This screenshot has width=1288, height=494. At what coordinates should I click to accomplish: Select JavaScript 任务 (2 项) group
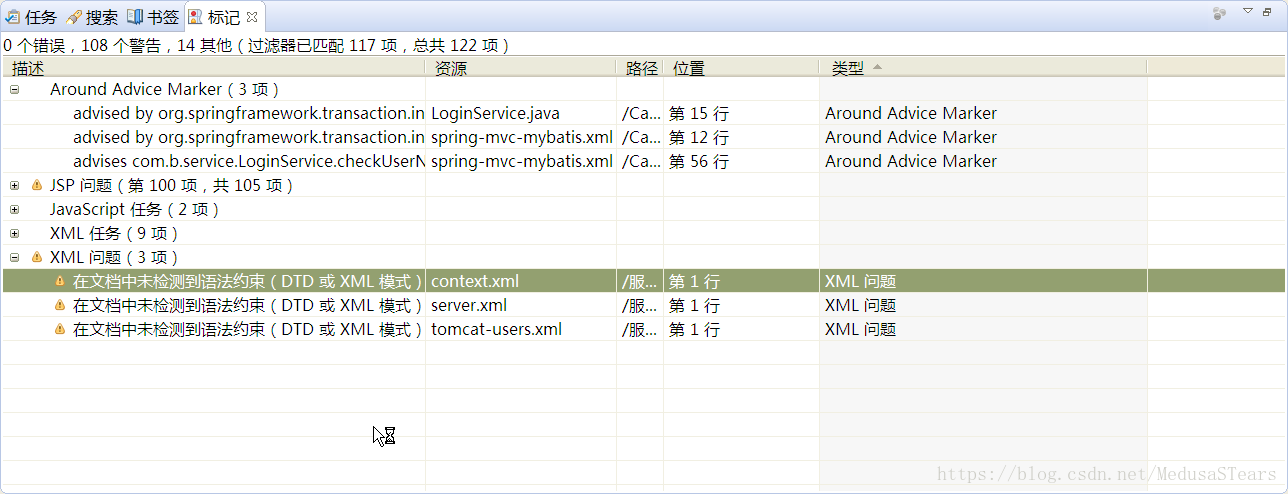click(134, 209)
